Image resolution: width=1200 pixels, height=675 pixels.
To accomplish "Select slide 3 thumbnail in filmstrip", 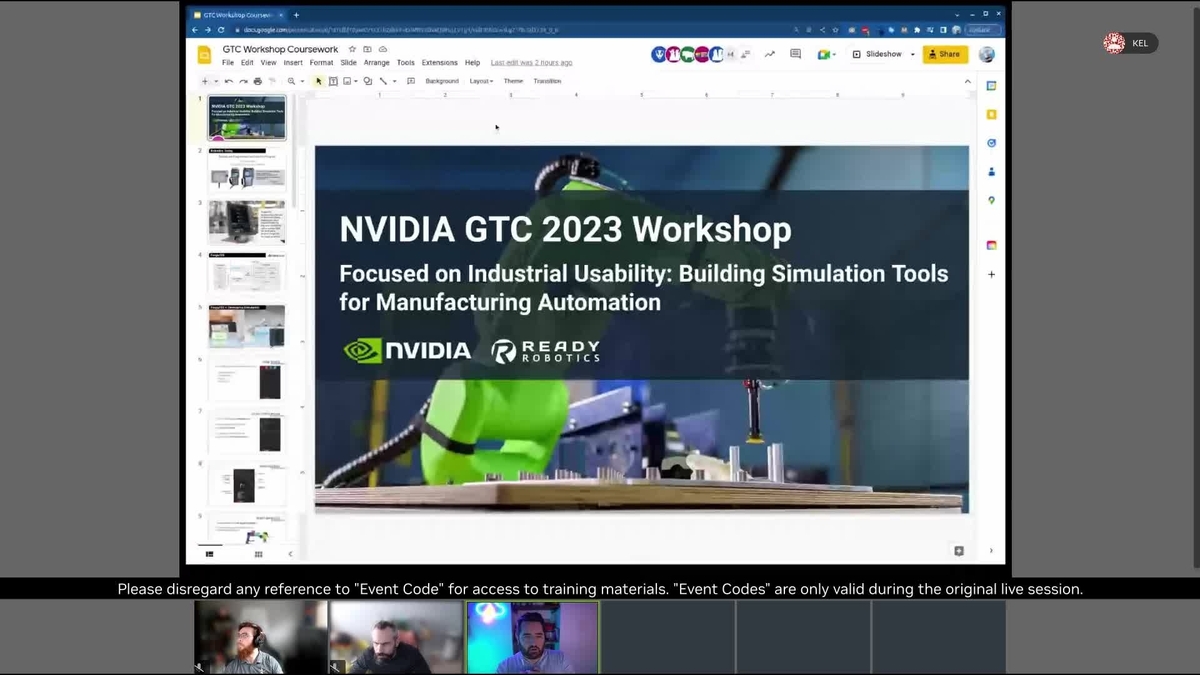I will click(246, 222).
